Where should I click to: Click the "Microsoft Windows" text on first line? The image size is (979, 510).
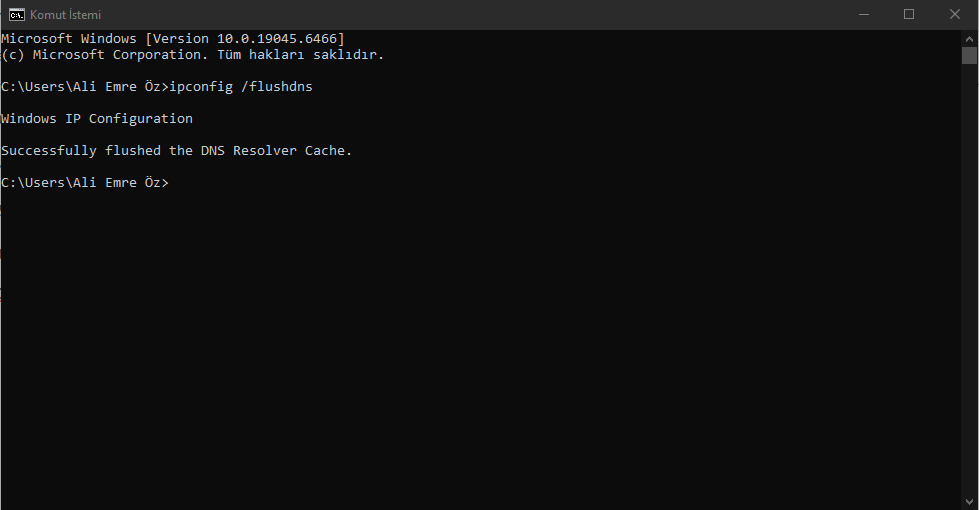tap(69, 38)
